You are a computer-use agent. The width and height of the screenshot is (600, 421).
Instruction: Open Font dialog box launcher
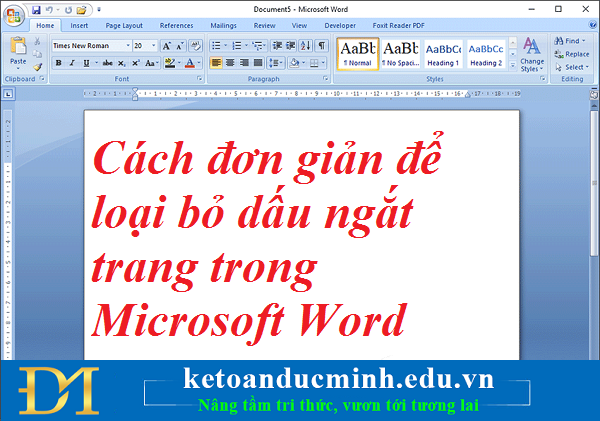(x=199, y=78)
